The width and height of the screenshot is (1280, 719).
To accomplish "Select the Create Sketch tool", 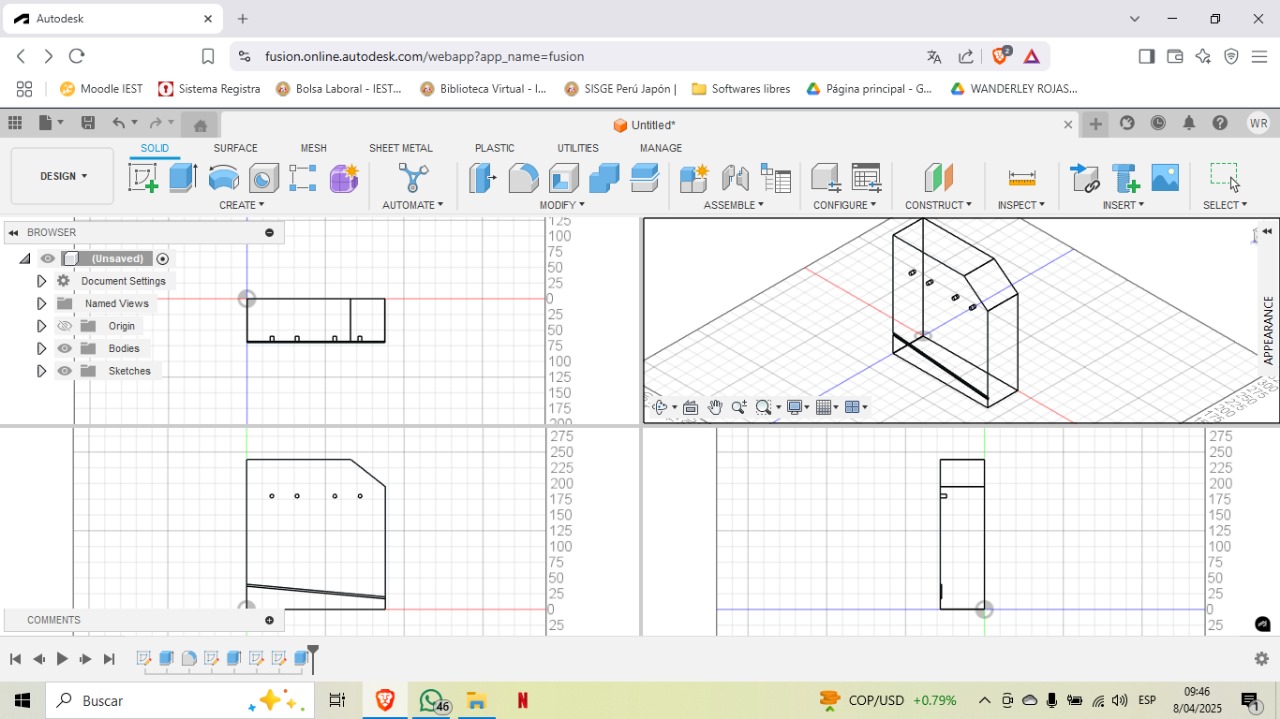I will (x=143, y=178).
